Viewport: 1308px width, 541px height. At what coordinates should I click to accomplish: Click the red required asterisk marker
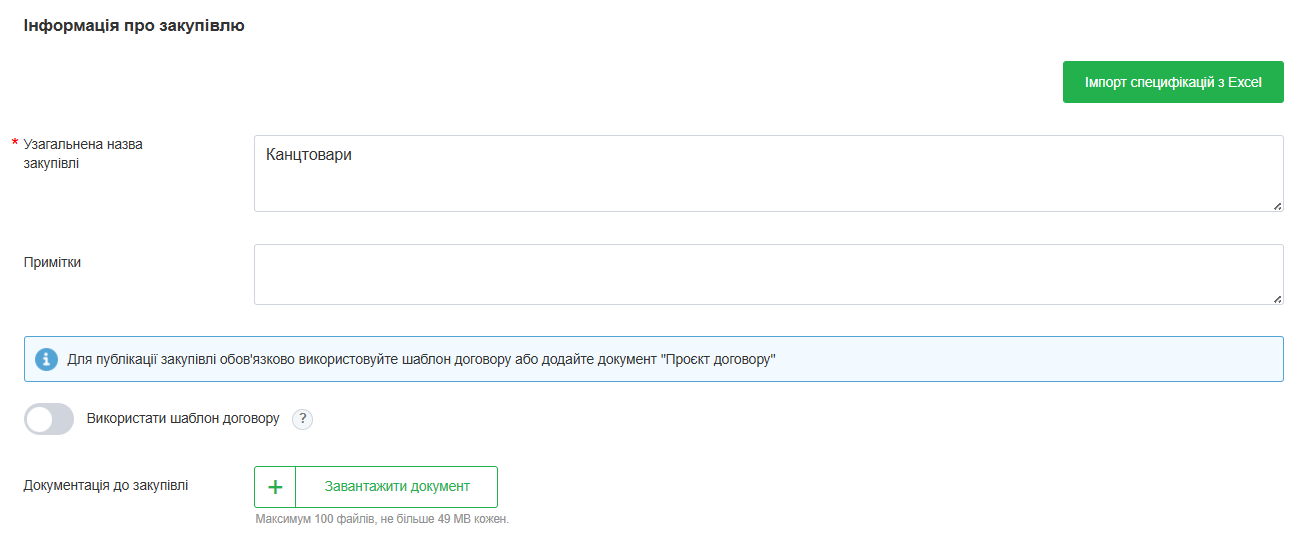[x=15, y=144]
